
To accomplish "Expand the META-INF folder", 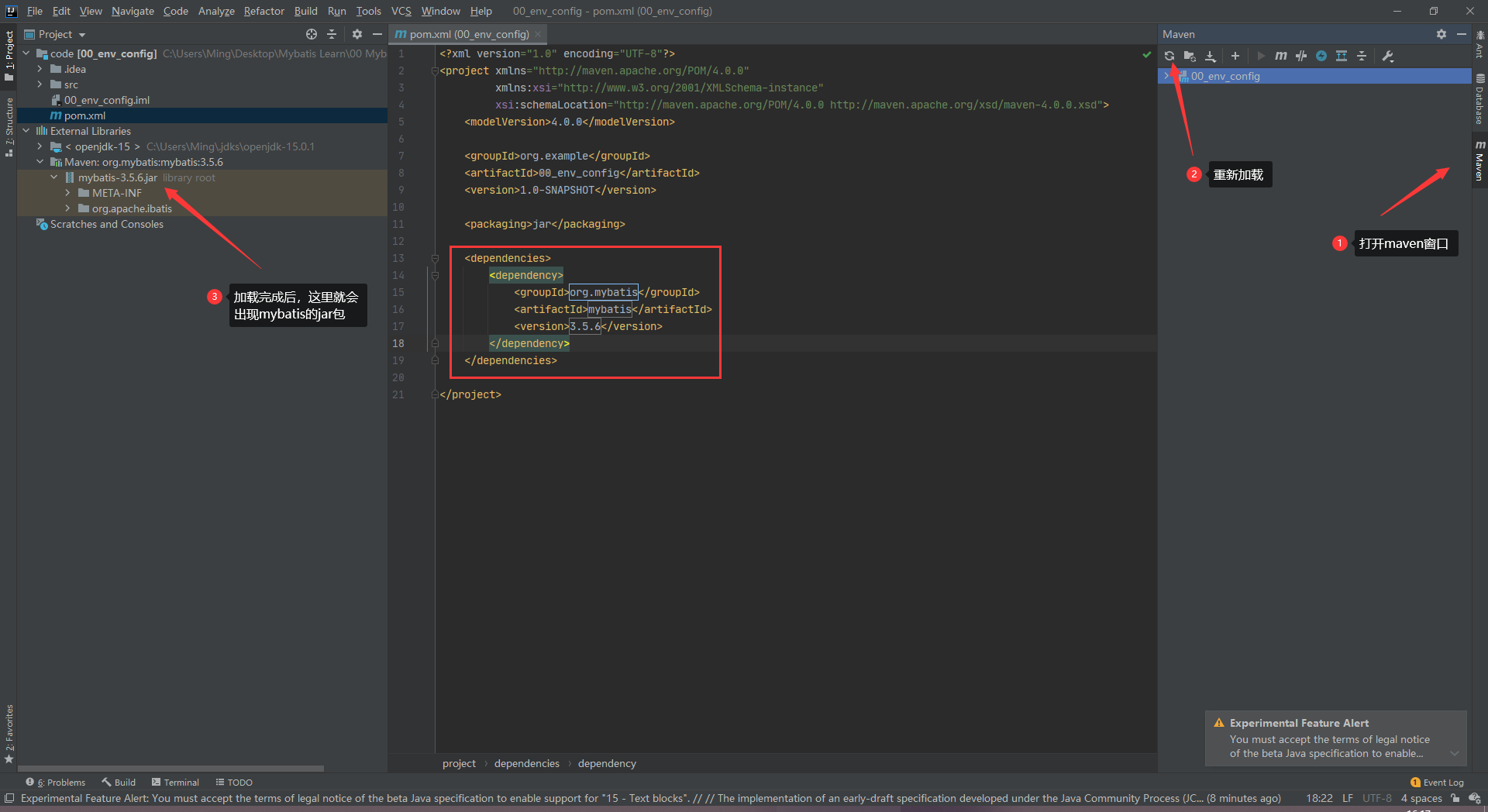I will point(68,193).
